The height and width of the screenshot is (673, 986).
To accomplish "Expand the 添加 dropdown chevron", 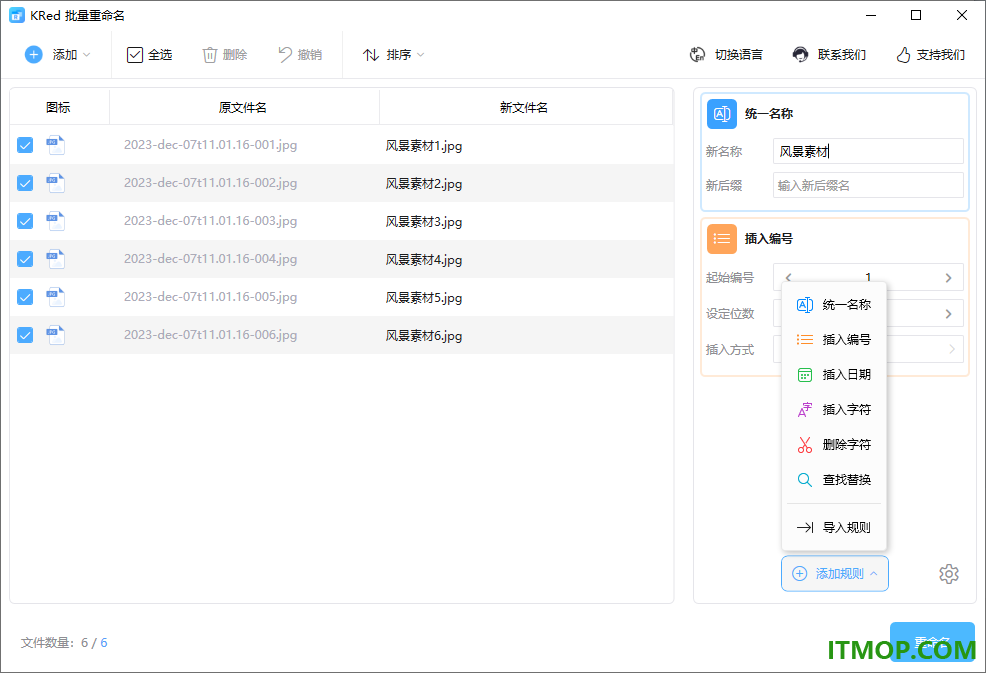I will [87, 55].
